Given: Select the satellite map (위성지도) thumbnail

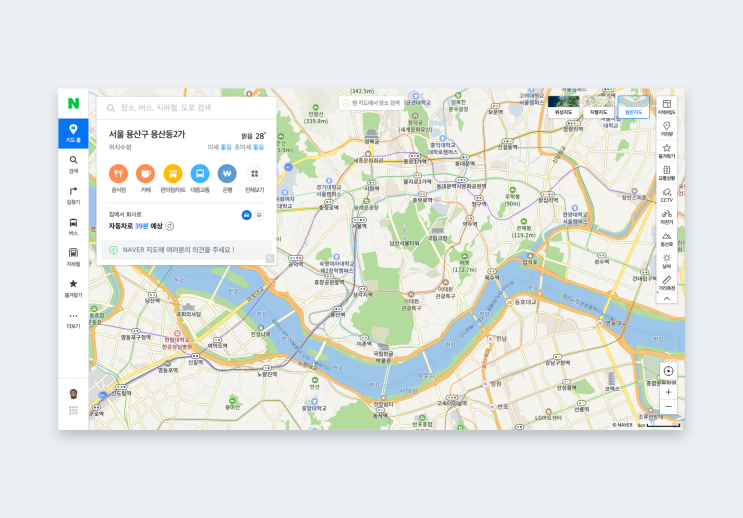Looking at the screenshot, I should point(563,106).
